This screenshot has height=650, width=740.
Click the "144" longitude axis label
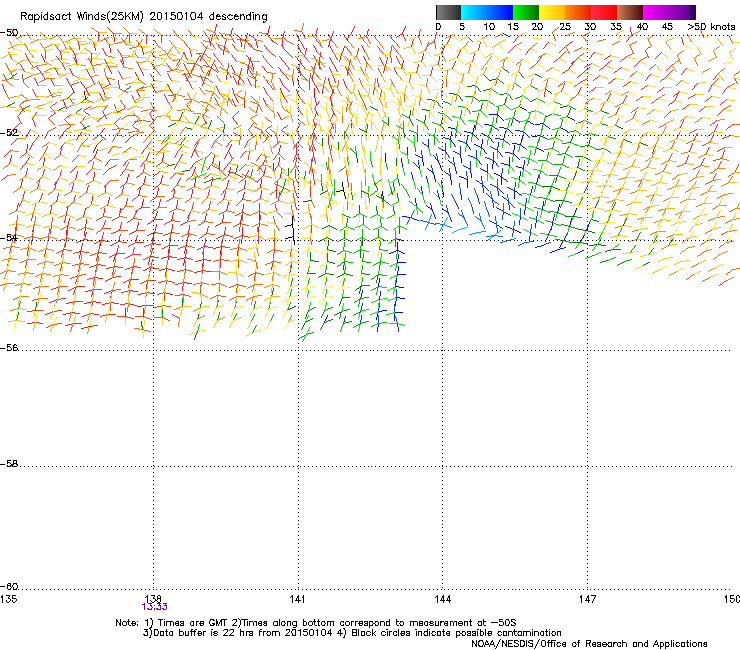point(442,599)
